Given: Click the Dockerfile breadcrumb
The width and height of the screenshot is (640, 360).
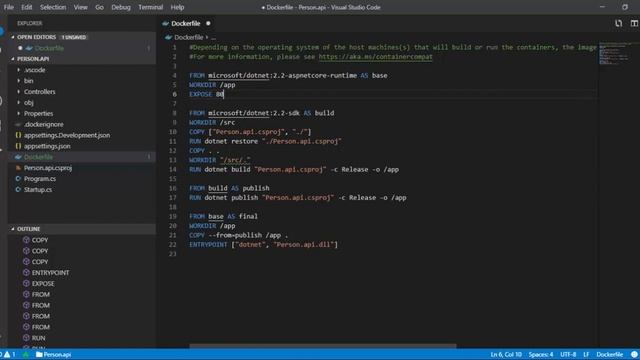Looking at the screenshot, I should pyautogui.click(x=189, y=37).
